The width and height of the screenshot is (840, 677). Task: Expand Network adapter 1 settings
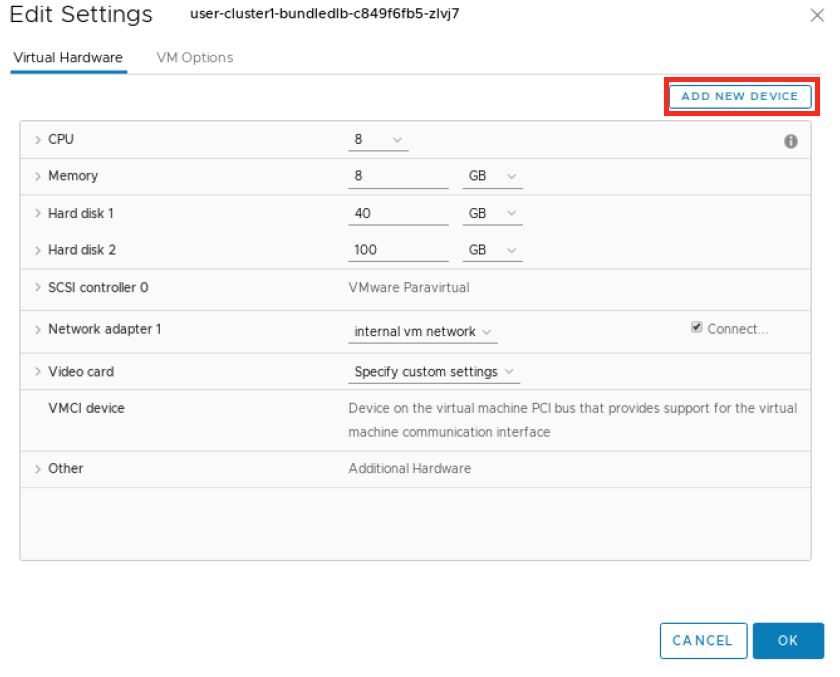click(x=38, y=330)
